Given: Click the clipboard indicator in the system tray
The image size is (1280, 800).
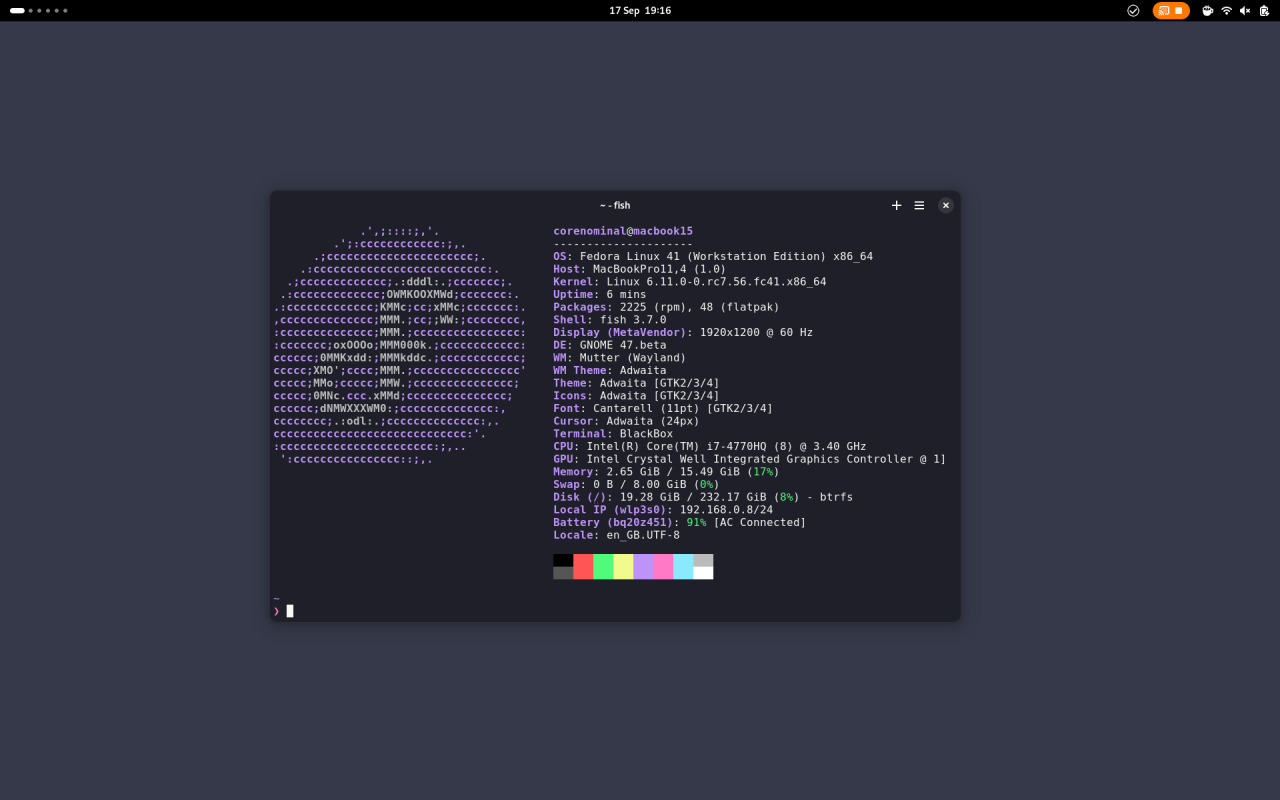Looking at the screenshot, I should coord(1263,10).
